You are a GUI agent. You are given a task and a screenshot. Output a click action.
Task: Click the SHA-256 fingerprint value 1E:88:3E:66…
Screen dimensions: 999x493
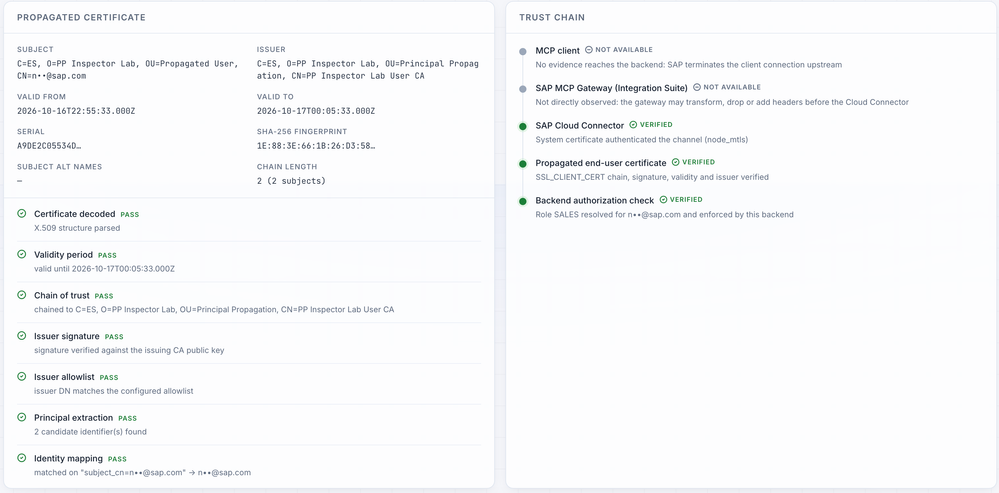pyautogui.click(x=316, y=146)
